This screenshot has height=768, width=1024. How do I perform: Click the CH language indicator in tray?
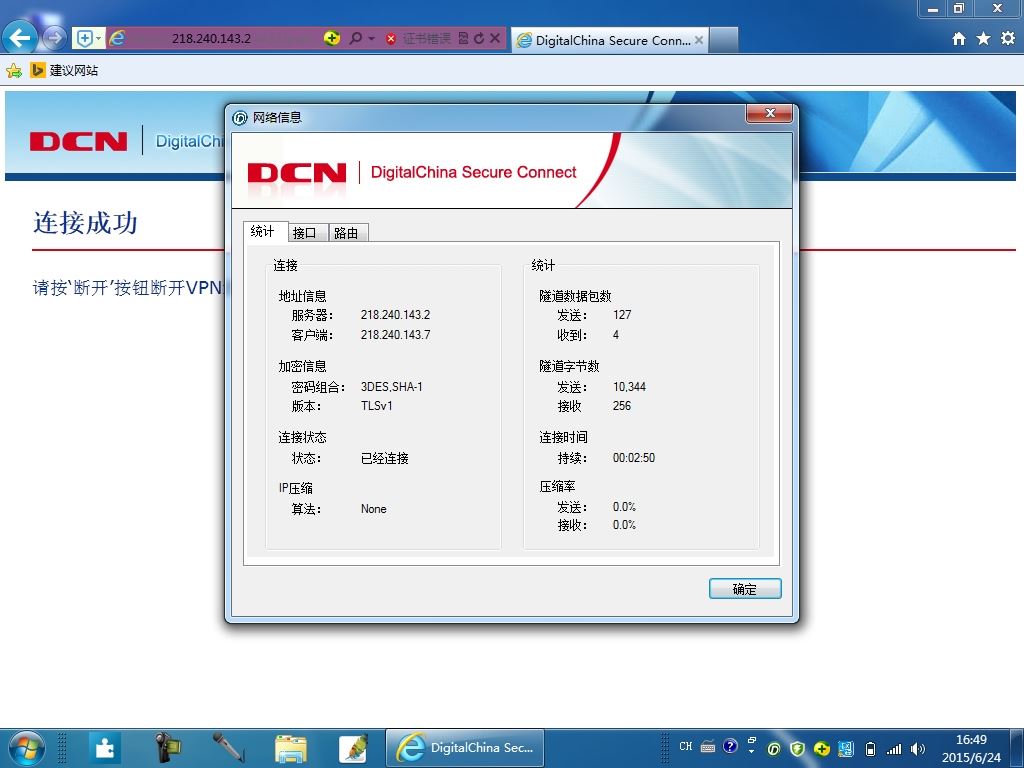pos(686,746)
